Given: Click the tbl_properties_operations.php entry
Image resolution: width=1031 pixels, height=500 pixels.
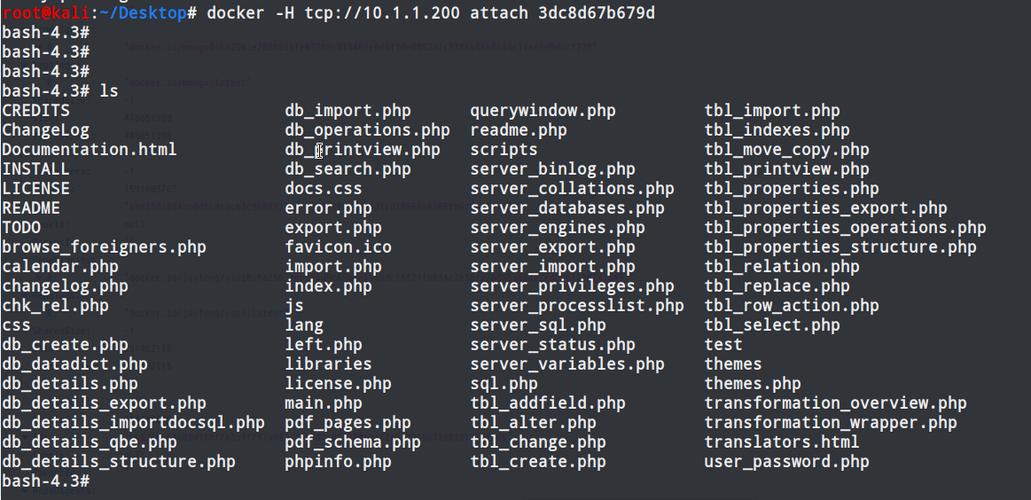Looking at the screenshot, I should tap(845, 228).
